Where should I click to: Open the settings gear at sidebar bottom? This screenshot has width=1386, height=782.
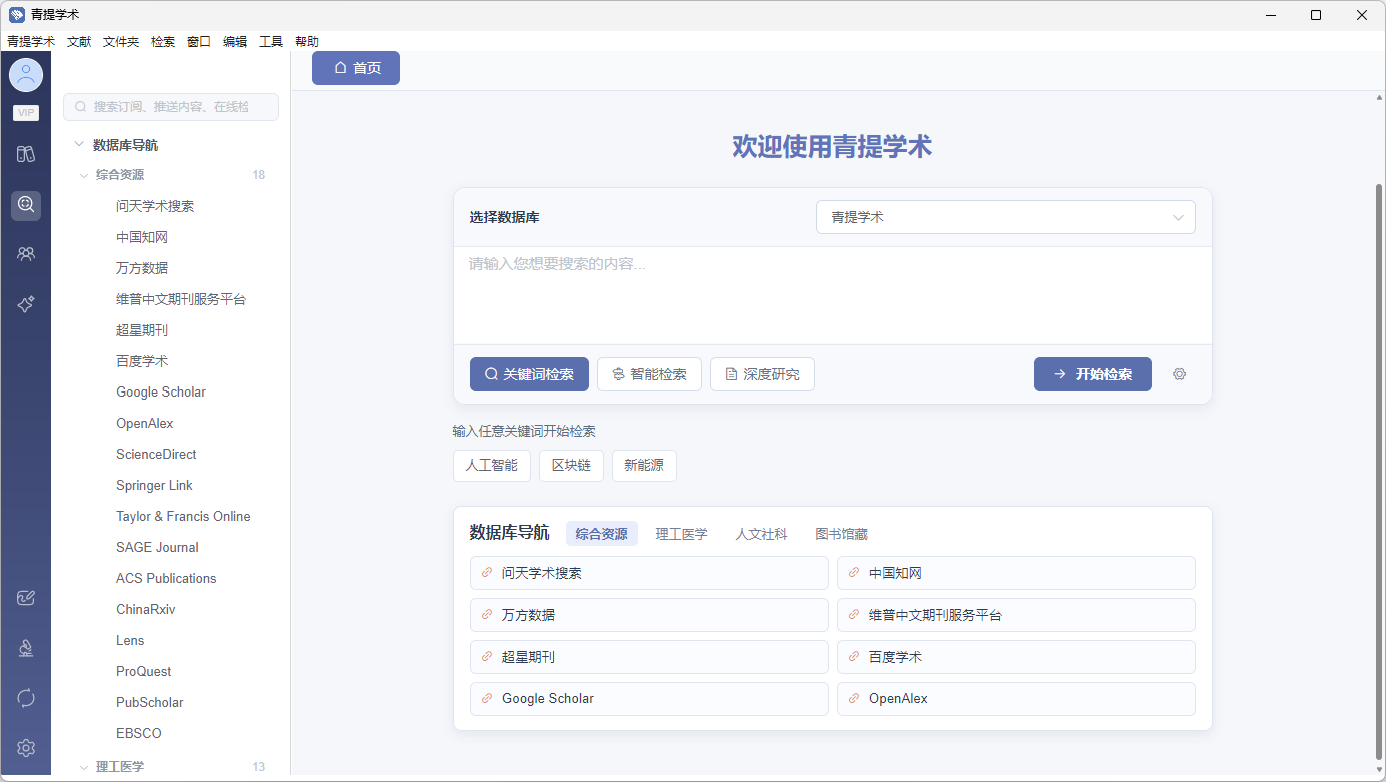(x=26, y=748)
